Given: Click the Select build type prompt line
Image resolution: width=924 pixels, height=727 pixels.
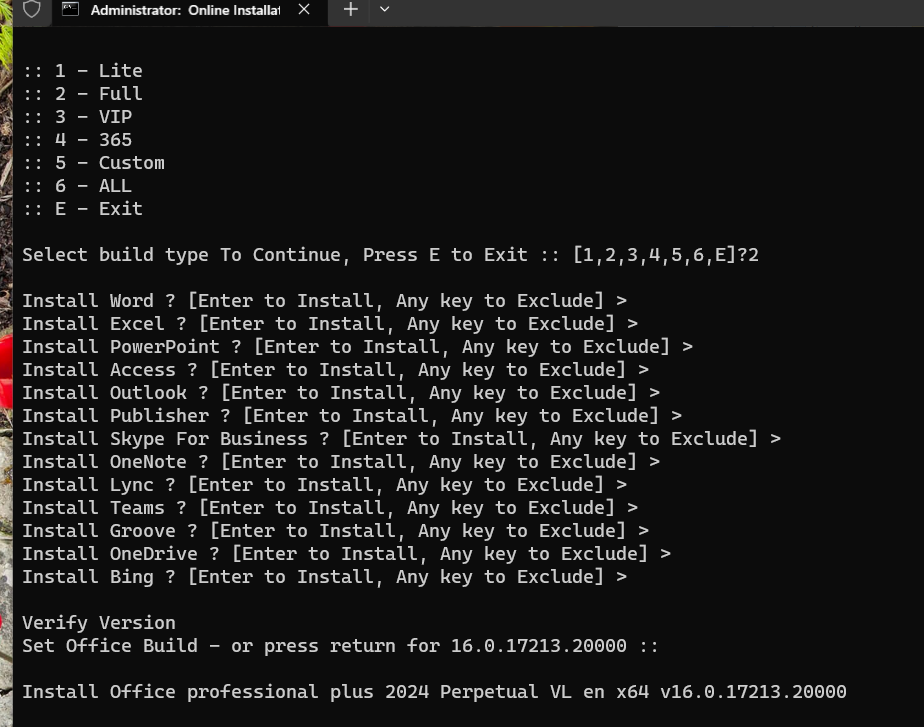Looking at the screenshot, I should (391, 255).
